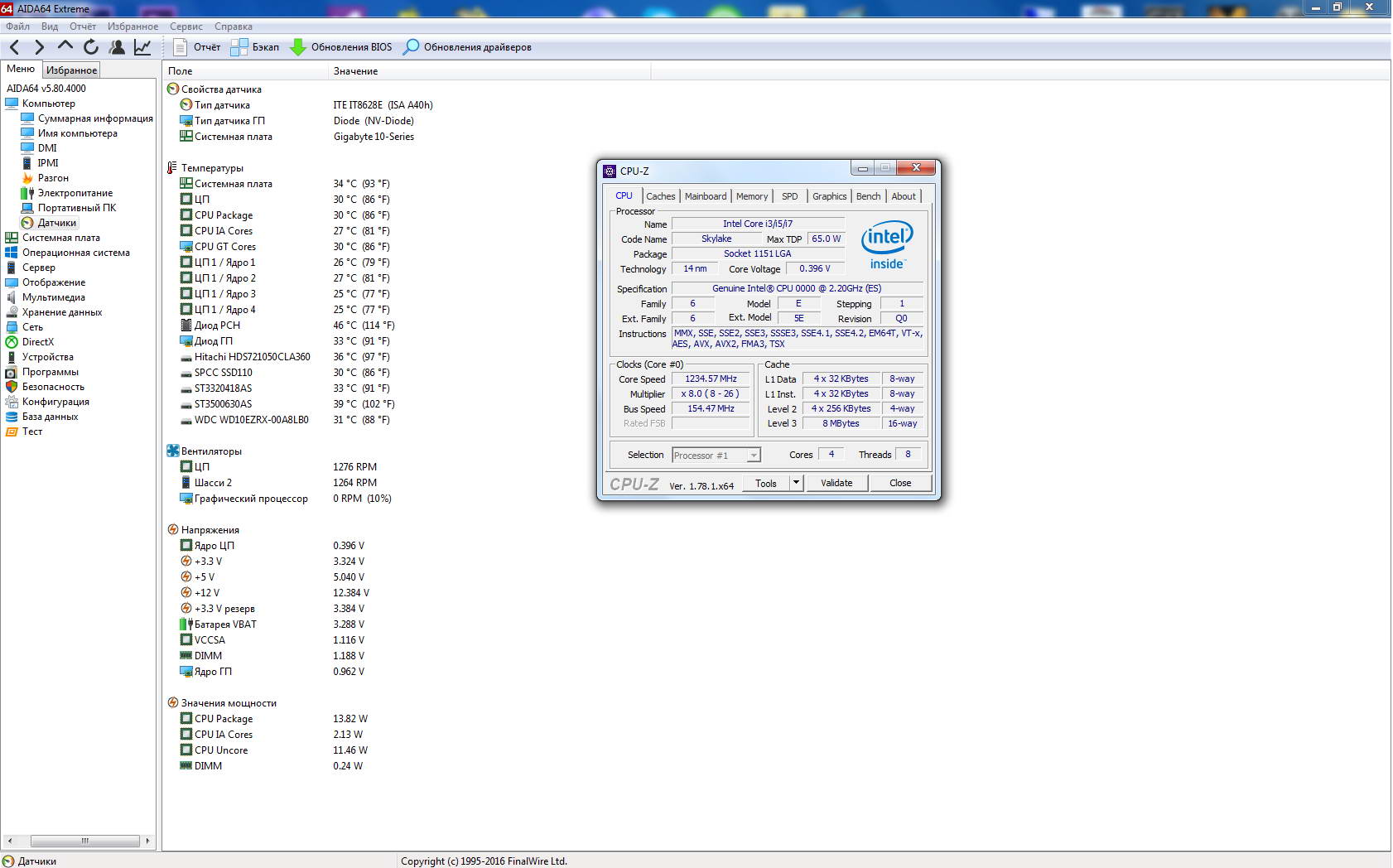Switch to Graphics tab in CPU-Z
Image resolution: width=1393 pixels, height=868 pixels.
pyautogui.click(x=829, y=196)
